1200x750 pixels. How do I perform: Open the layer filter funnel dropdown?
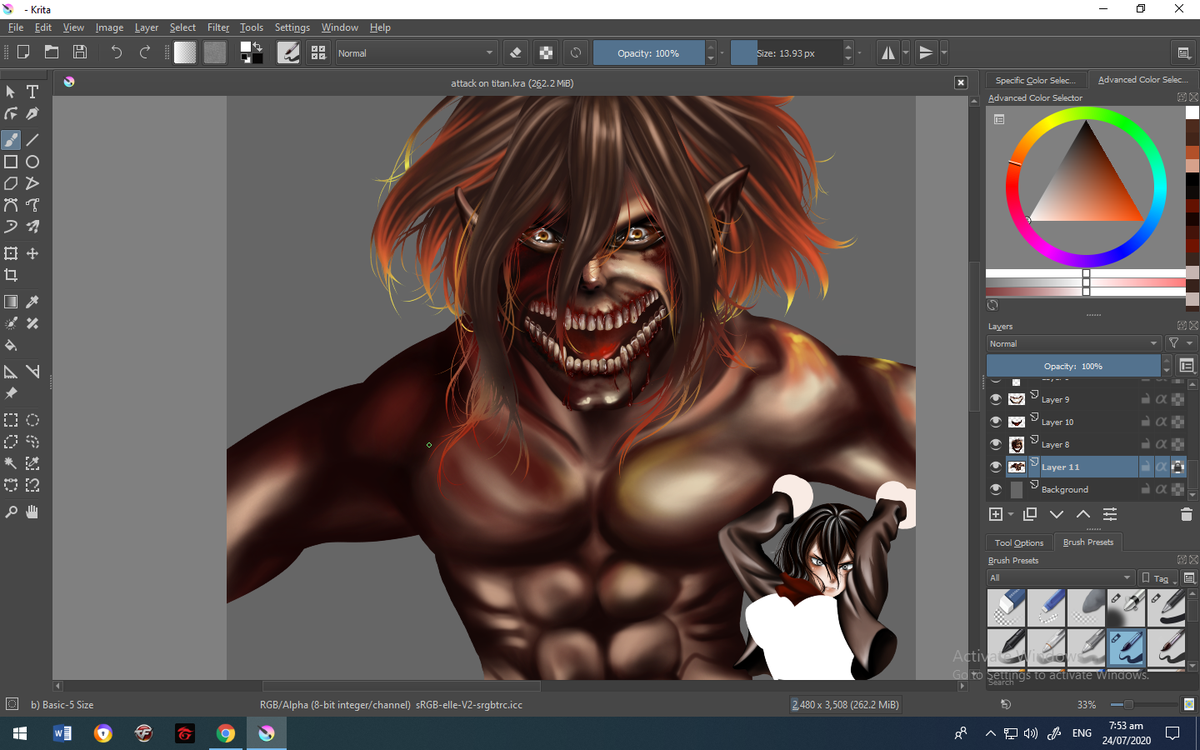click(x=1180, y=343)
